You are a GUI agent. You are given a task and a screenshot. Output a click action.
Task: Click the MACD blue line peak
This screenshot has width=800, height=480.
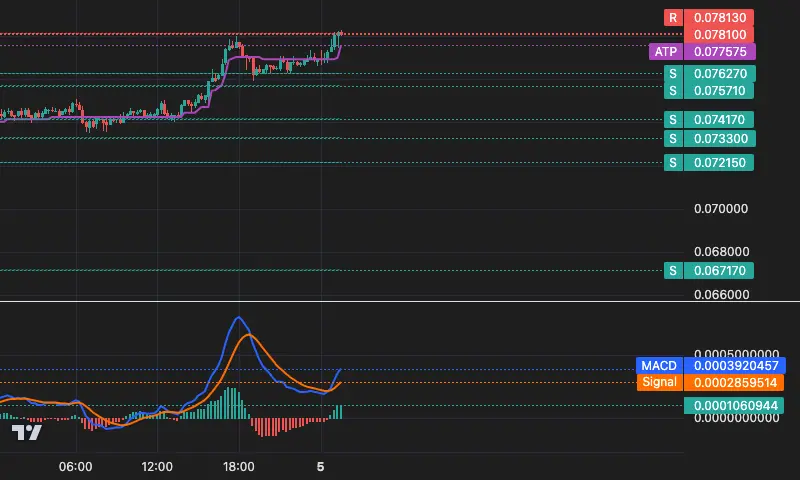238,318
